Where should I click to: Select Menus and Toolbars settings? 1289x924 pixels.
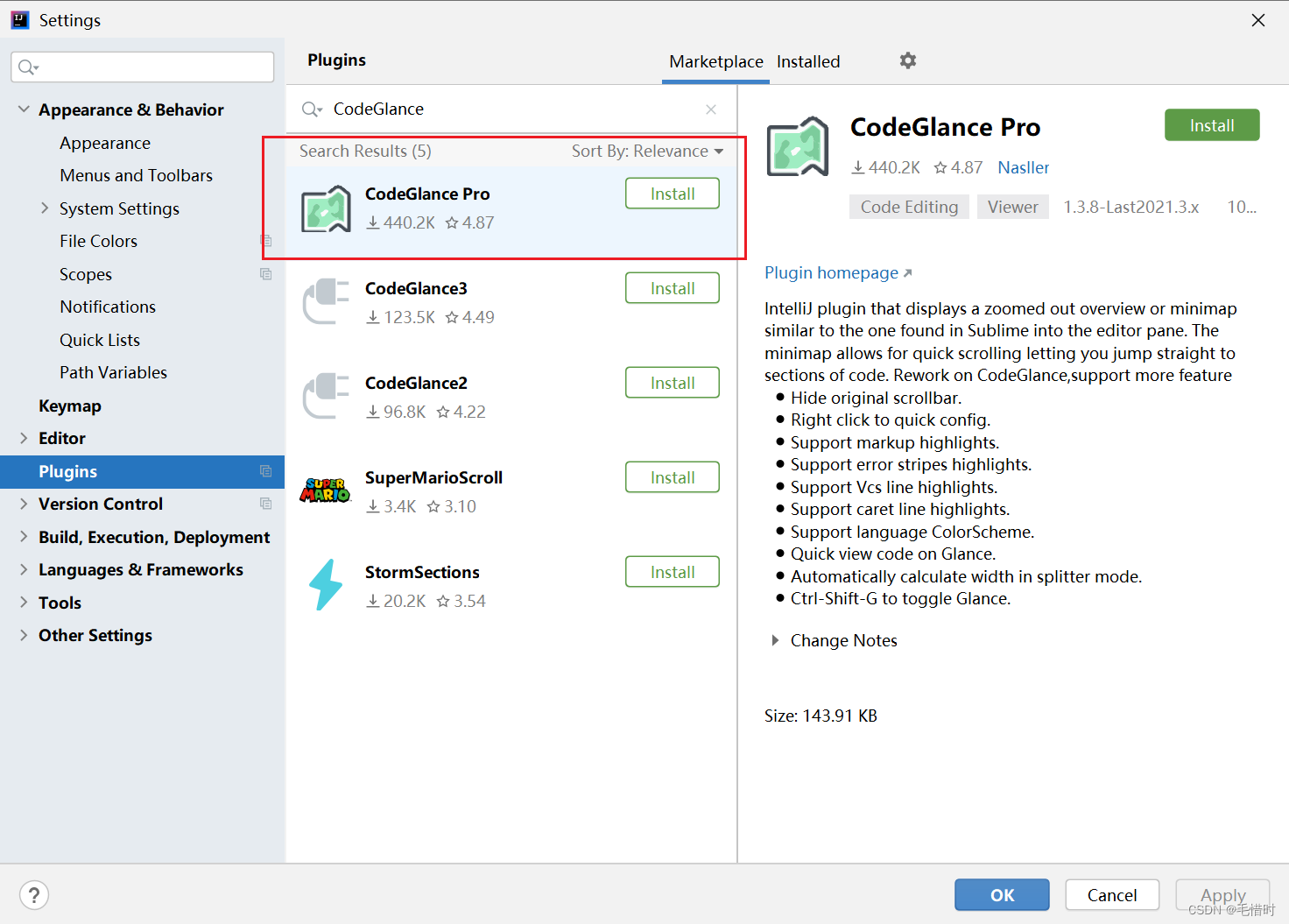tap(137, 175)
